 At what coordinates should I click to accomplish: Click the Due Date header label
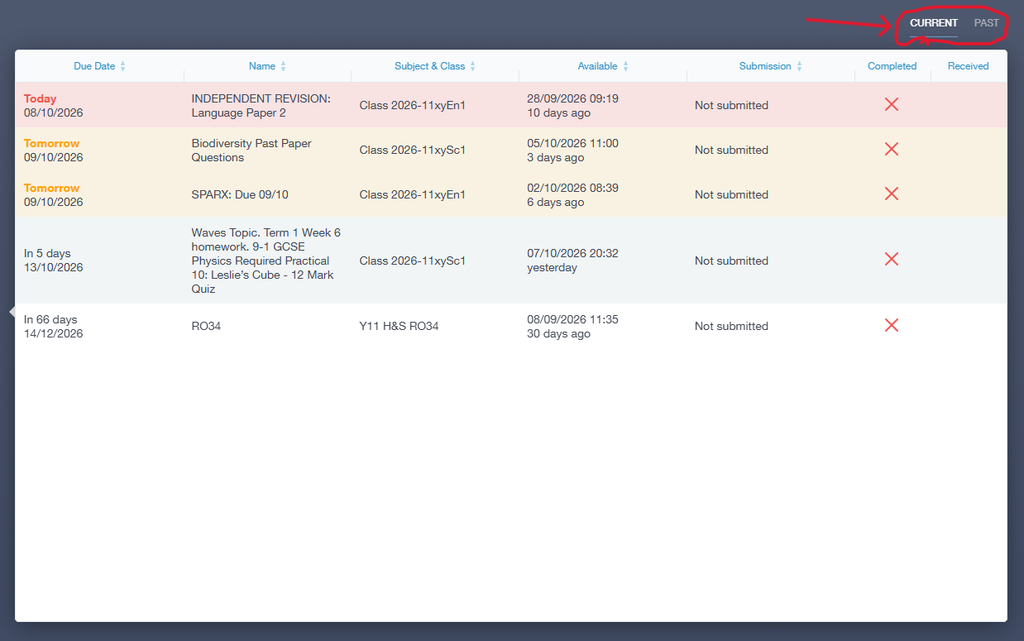(94, 66)
